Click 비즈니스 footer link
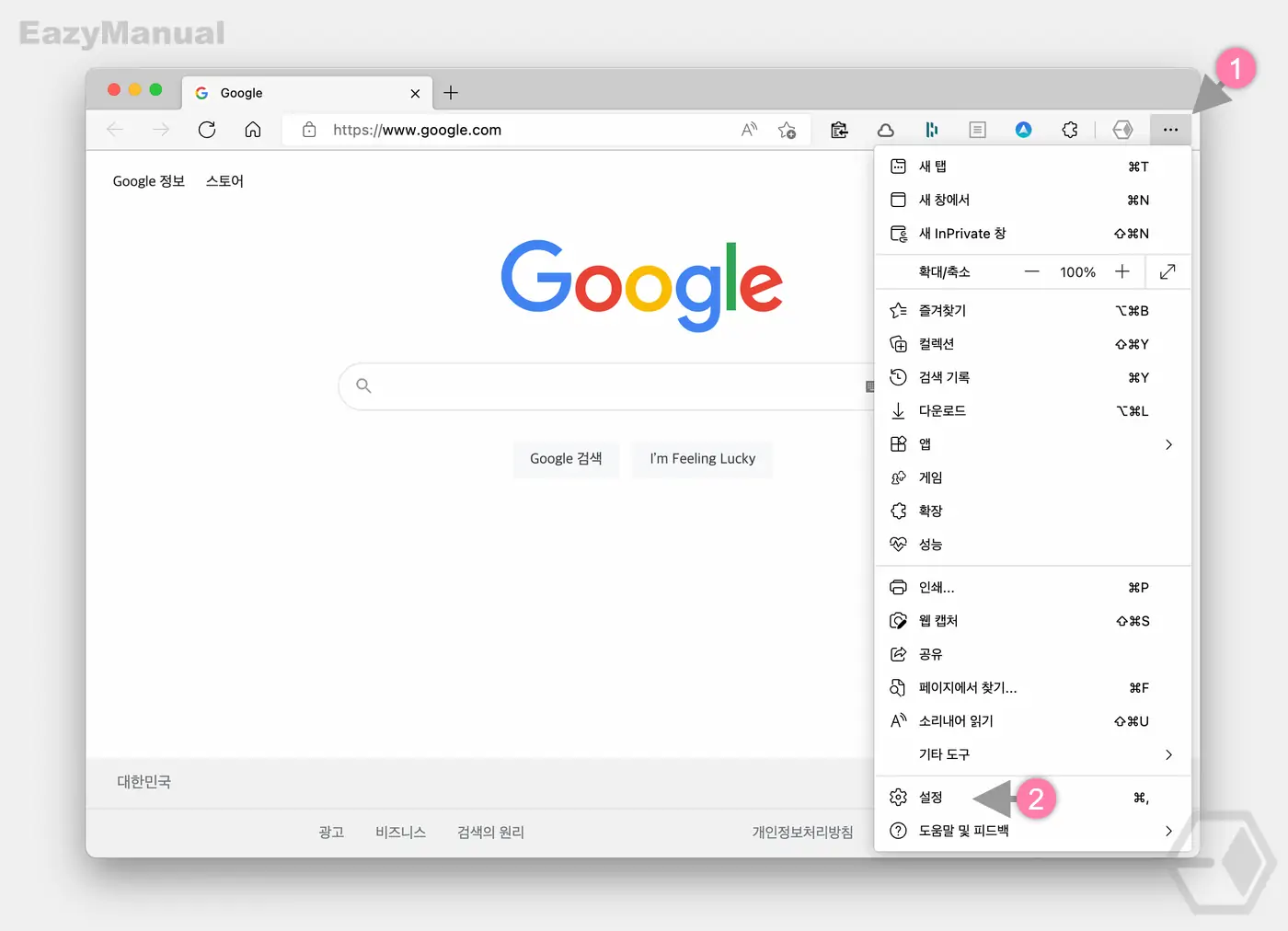The width and height of the screenshot is (1288, 931). [x=401, y=833]
